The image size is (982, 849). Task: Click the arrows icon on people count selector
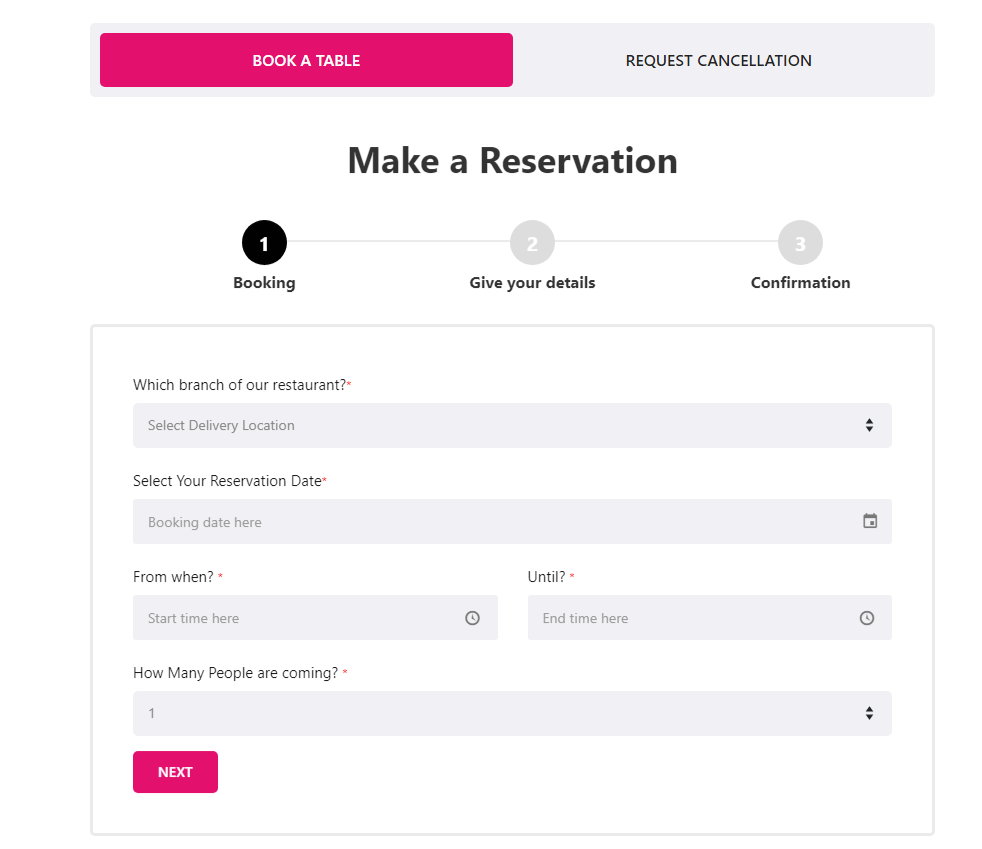[869, 713]
